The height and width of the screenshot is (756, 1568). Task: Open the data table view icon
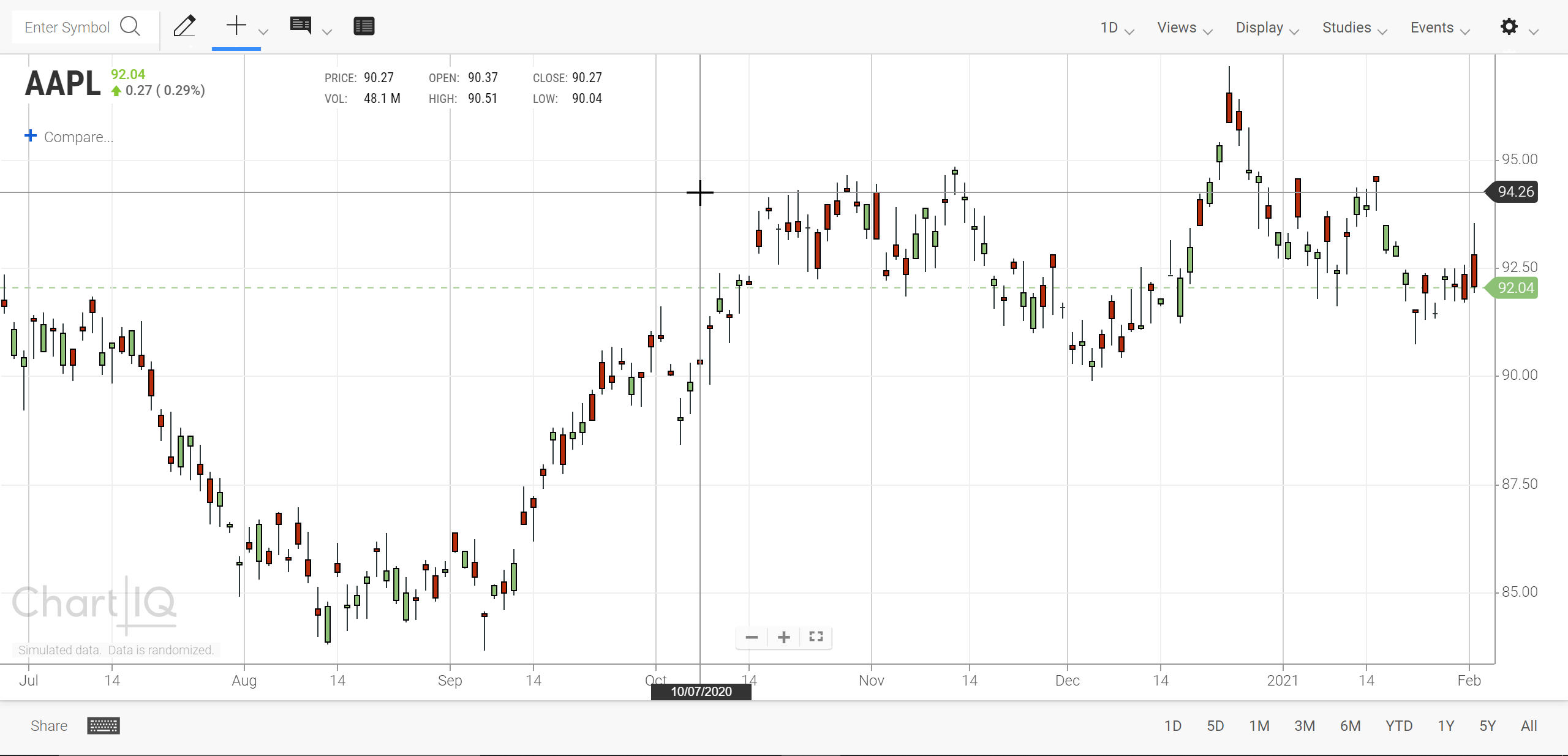[364, 26]
